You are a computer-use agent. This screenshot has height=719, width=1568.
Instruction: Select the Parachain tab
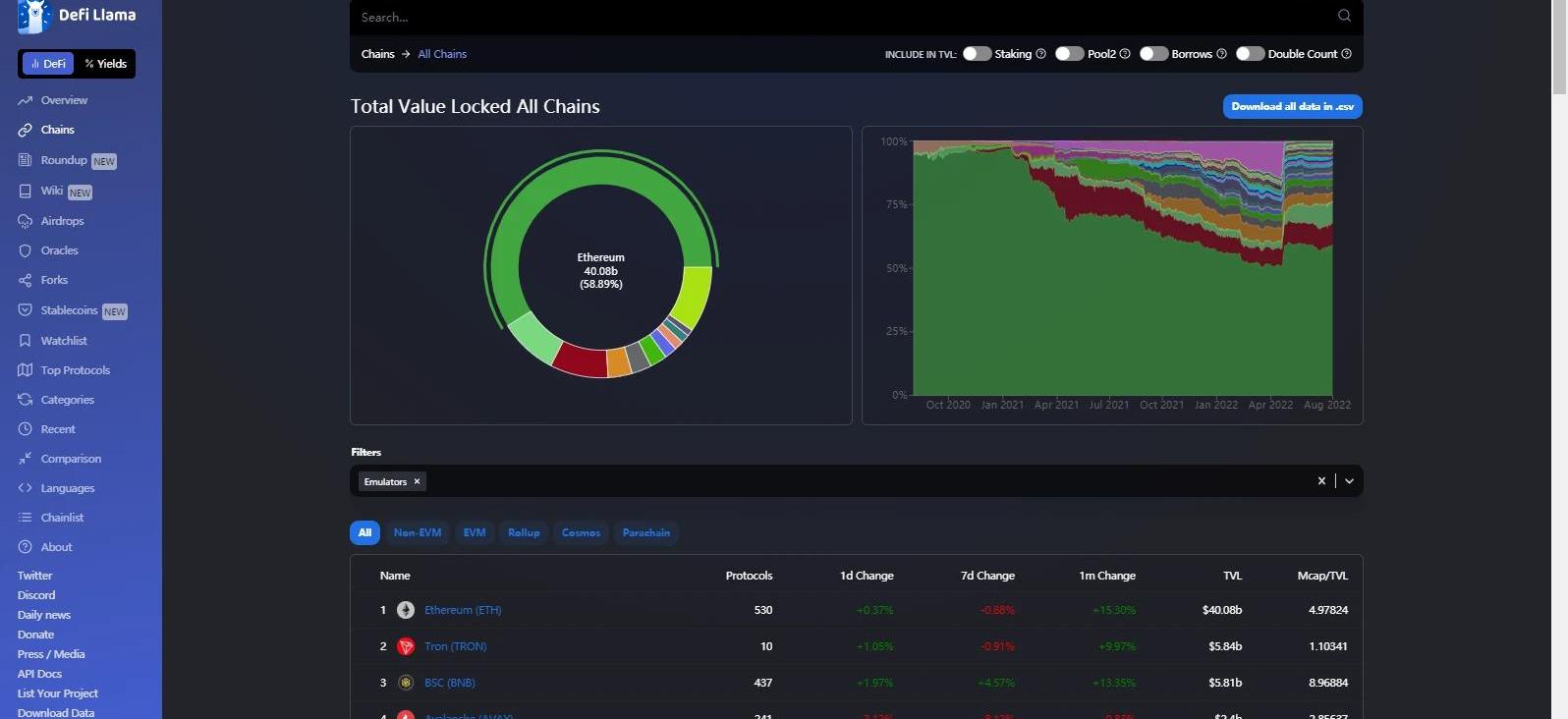point(646,532)
